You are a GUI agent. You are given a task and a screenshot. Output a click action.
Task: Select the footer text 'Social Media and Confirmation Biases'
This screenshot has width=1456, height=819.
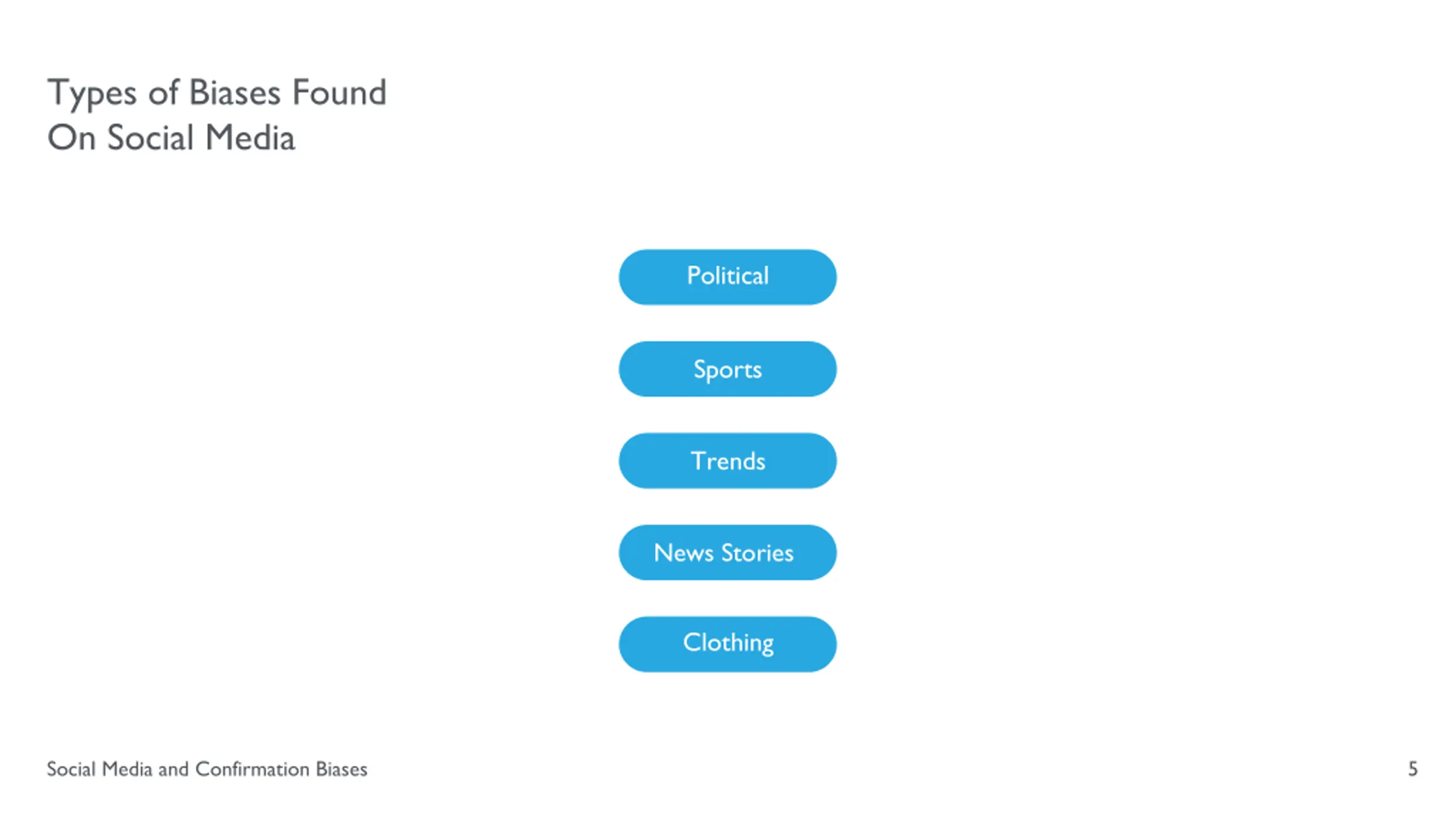(x=207, y=769)
